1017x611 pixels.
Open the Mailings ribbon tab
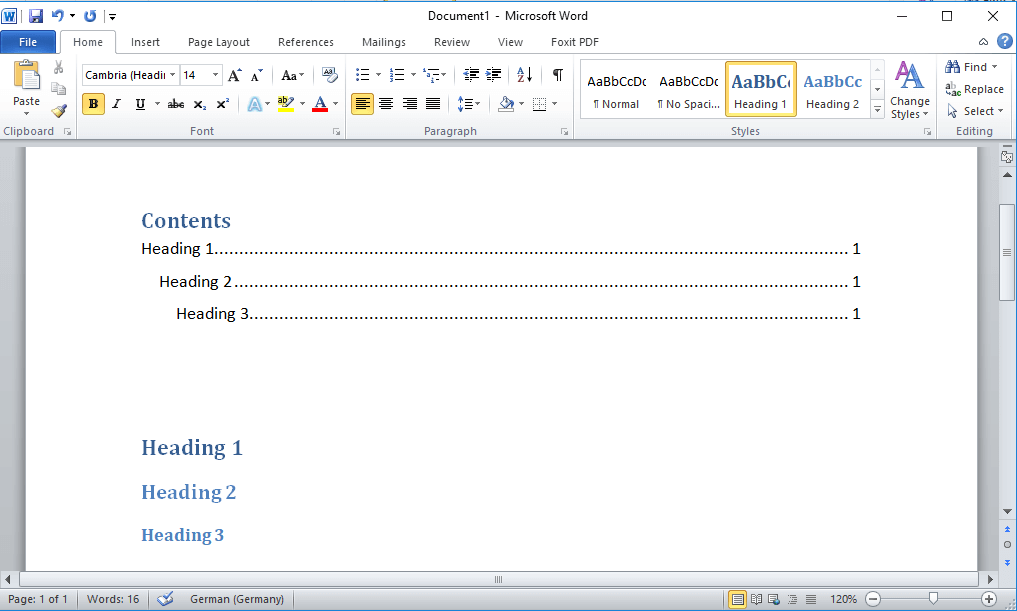click(x=383, y=42)
